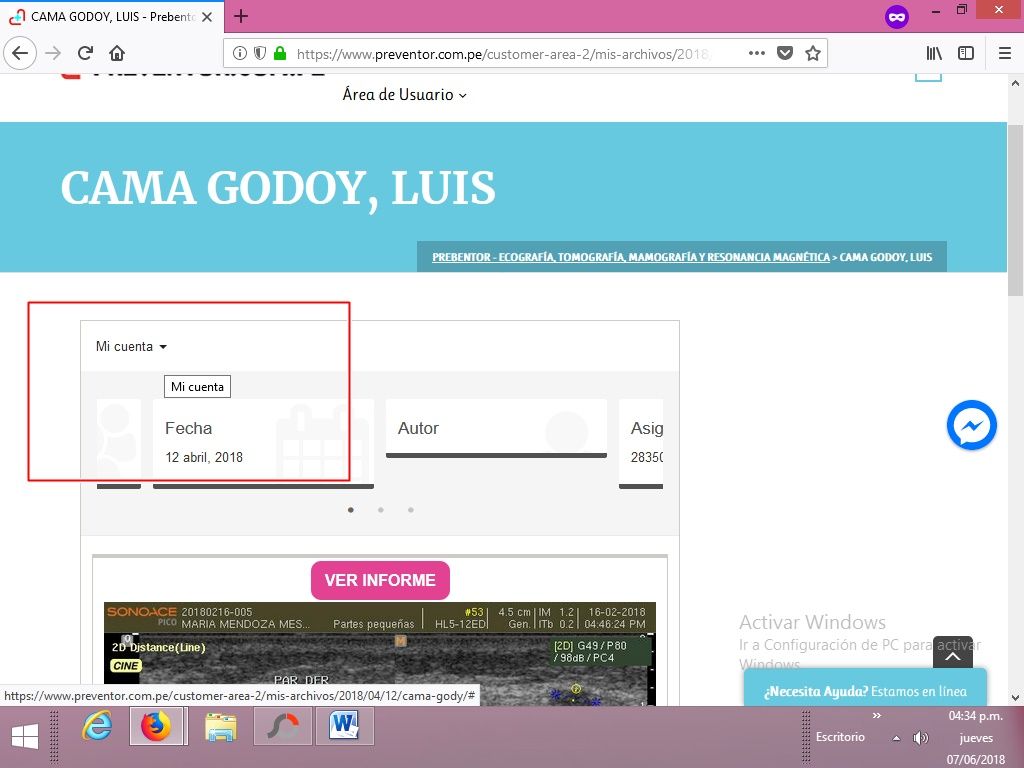Click the forward navigation arrow
The width and height of the screenshot is (1024, 768).
point(53,53)
